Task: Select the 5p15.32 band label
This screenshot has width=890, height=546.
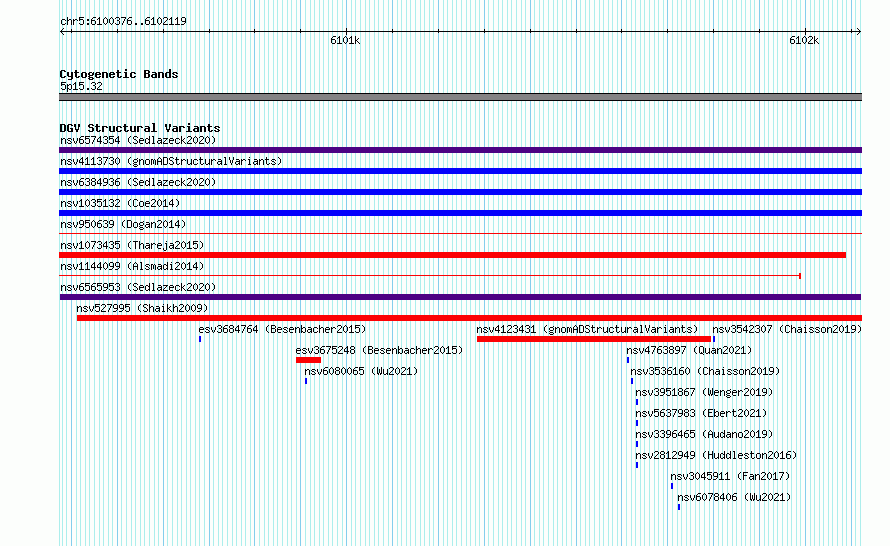Action: point(81,86)
